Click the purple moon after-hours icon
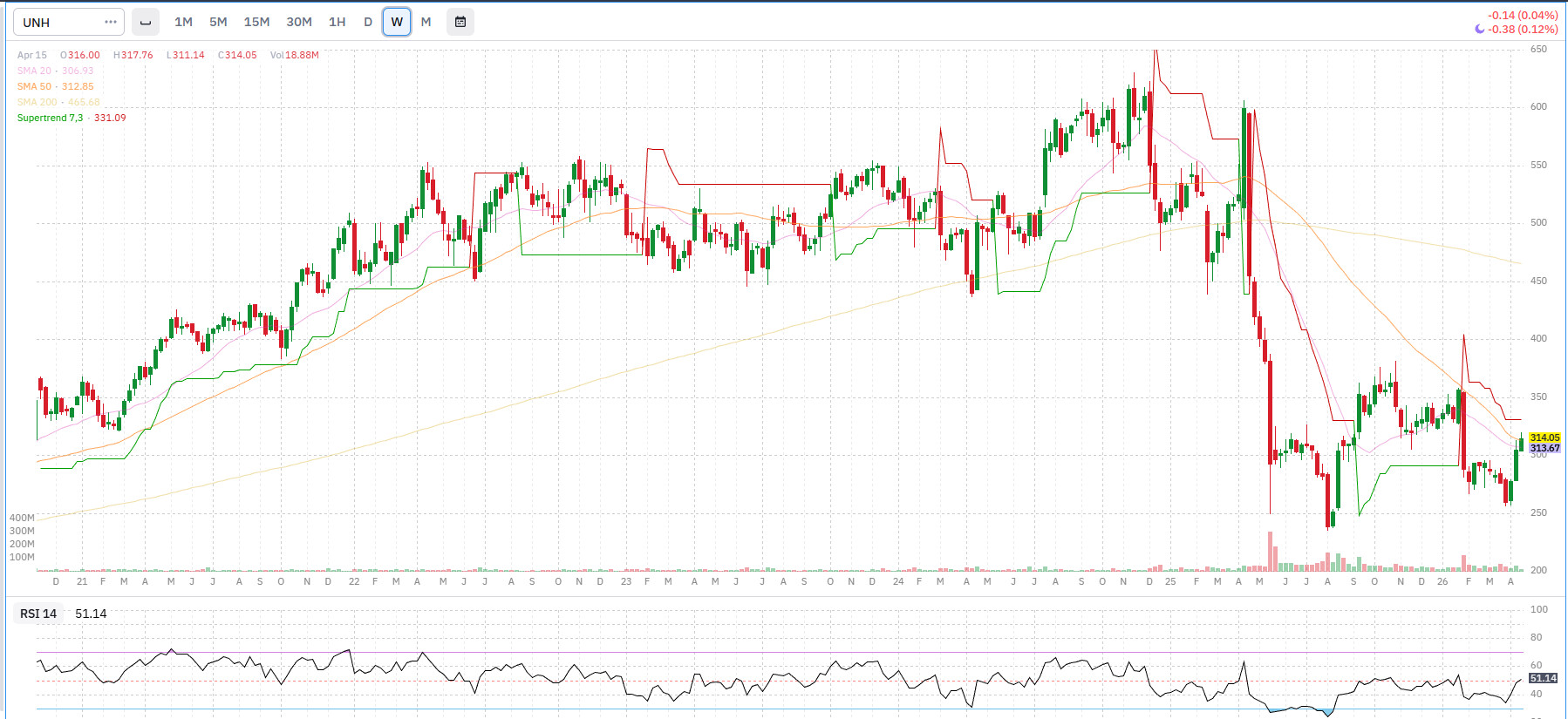The height and width of the screenshot is (719, 1568). coord(1479,30)
